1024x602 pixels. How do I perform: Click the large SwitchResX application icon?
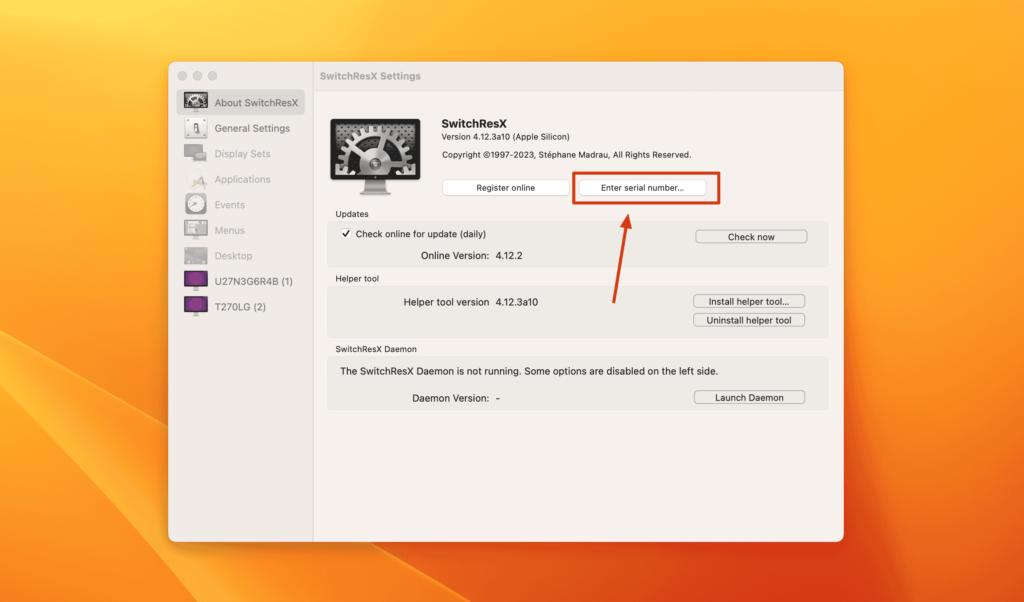click(375, 154)
